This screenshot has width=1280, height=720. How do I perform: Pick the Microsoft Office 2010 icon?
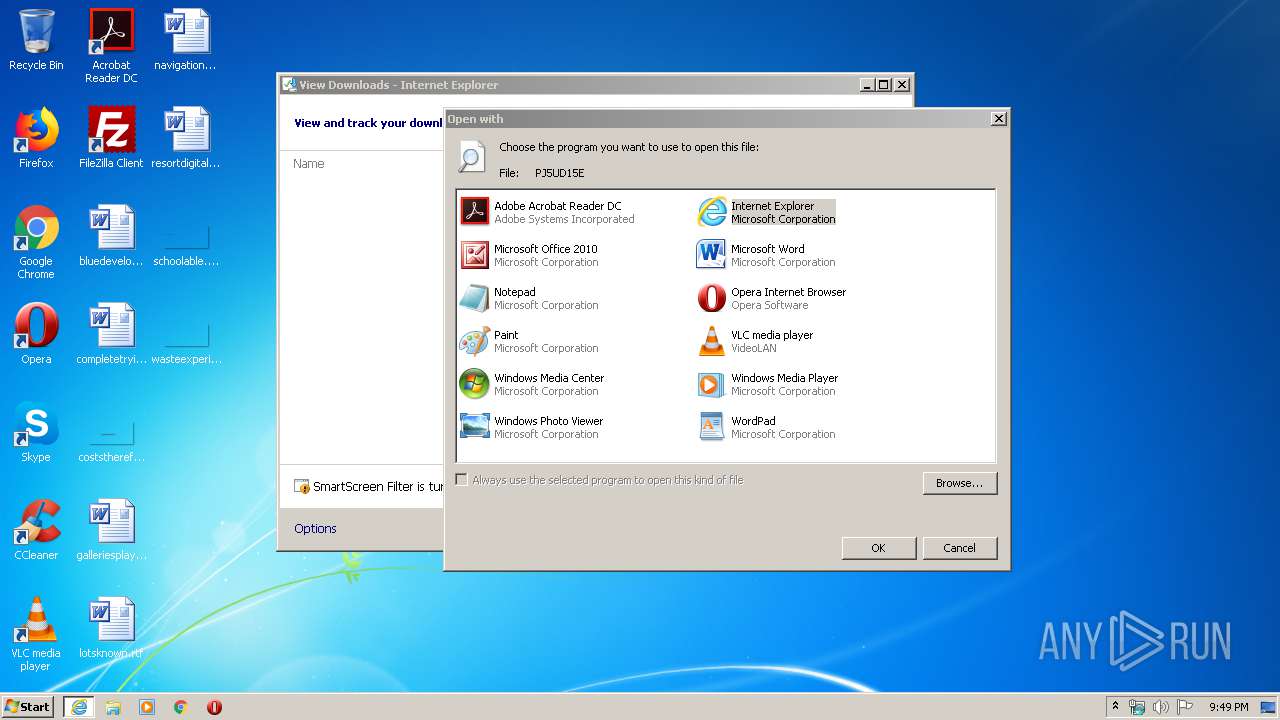(x=474, y=255)
